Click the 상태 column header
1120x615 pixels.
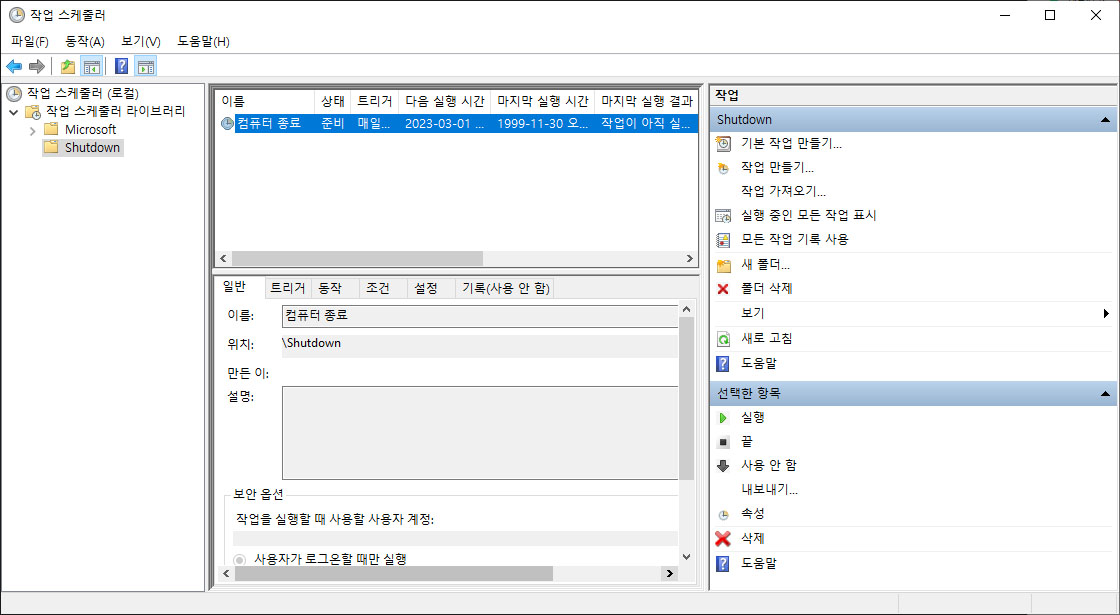coord(332,101)
